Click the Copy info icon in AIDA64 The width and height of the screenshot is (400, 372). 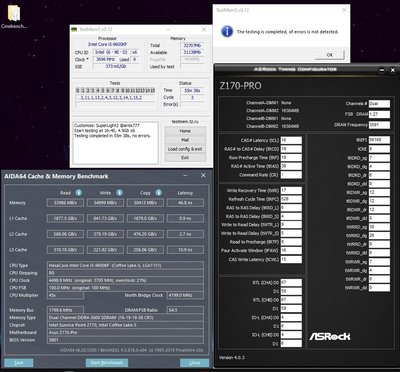(159, 193)
